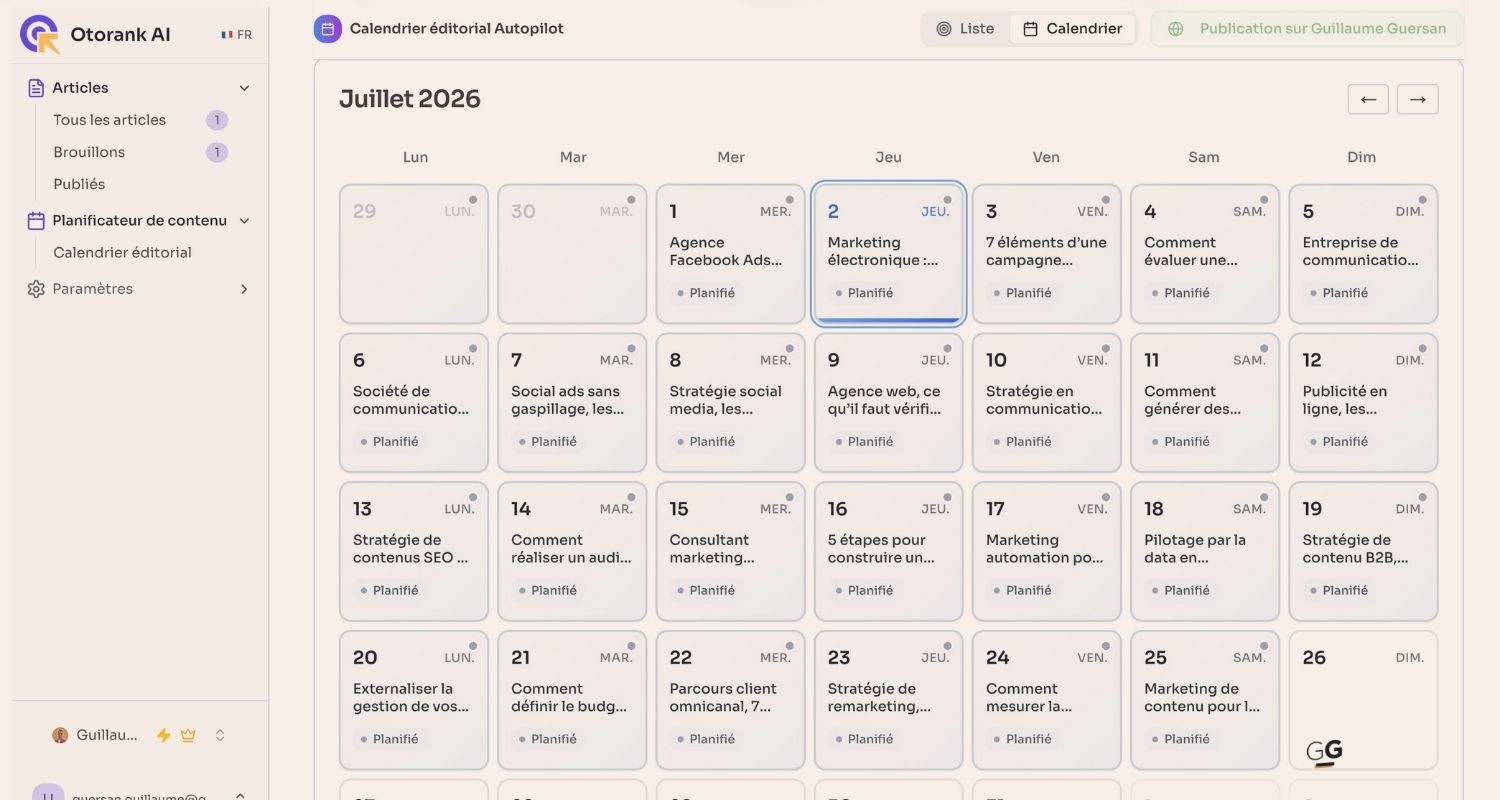This screenshot has width=1500, height=800.
Task: Collapse the Articles section chevron
Action: tap(244, 88)
